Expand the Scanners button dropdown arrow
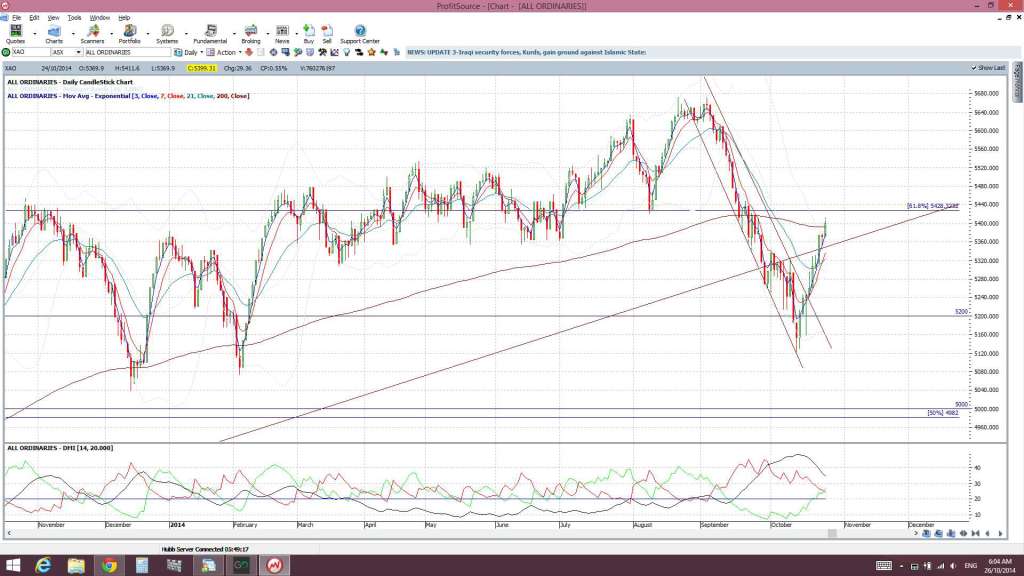The width and height of the screenshot is (1024, 576). [x=112, y=34]
